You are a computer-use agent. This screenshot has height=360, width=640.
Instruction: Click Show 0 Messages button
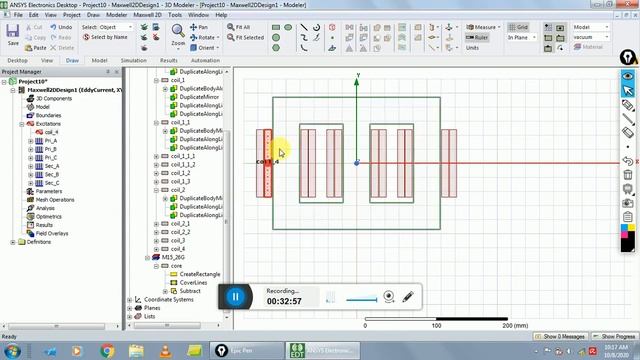point(560,336)
